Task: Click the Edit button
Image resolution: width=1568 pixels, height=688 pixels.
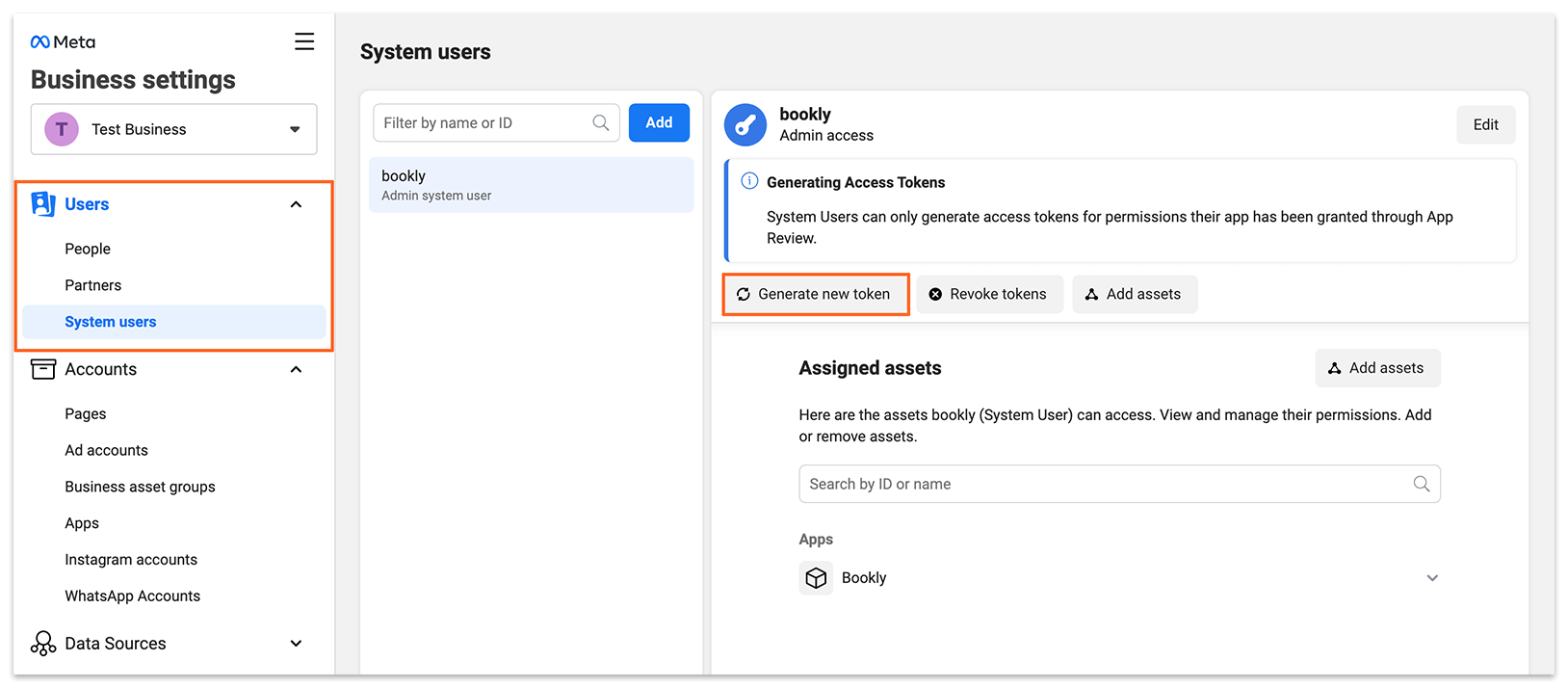Action: (x=1485, y=124)
